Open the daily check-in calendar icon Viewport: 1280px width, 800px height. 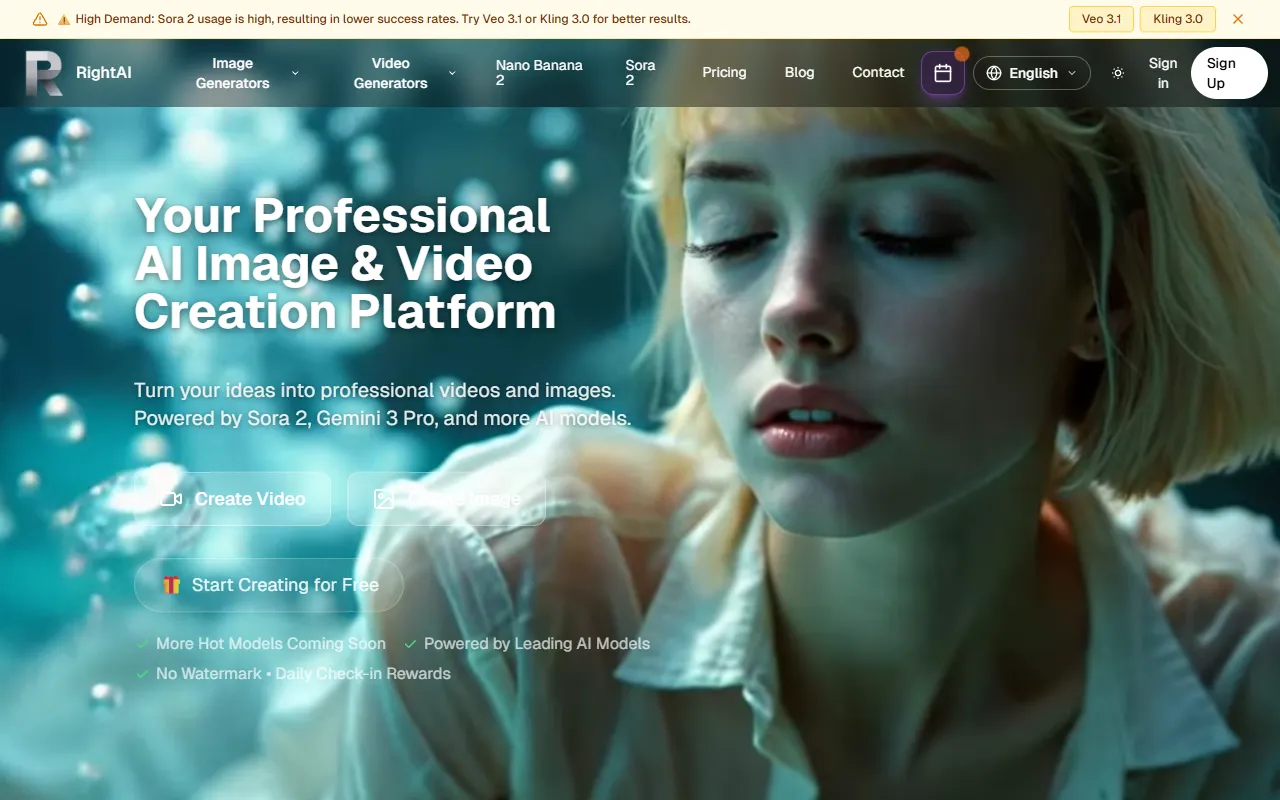[942, 73]
